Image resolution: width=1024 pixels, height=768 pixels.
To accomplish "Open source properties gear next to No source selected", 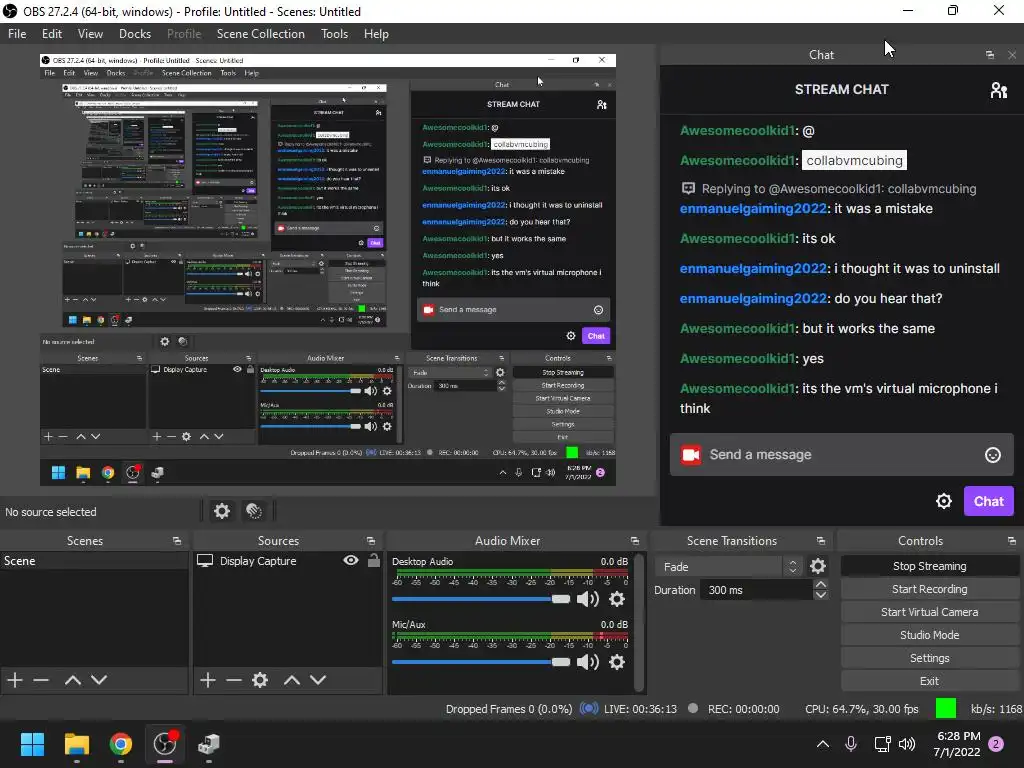I will (222, 511).
